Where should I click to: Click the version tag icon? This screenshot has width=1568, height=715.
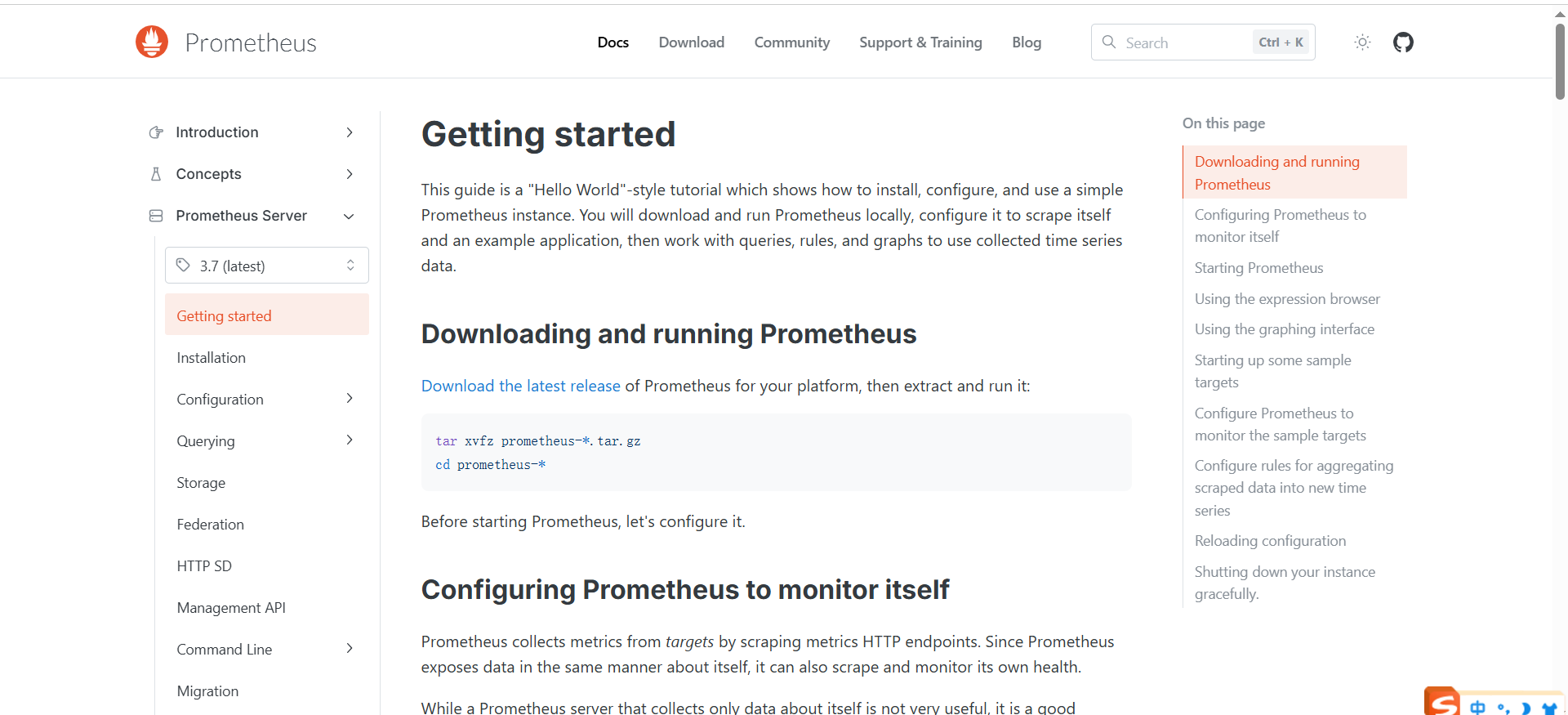pos(183,266)
